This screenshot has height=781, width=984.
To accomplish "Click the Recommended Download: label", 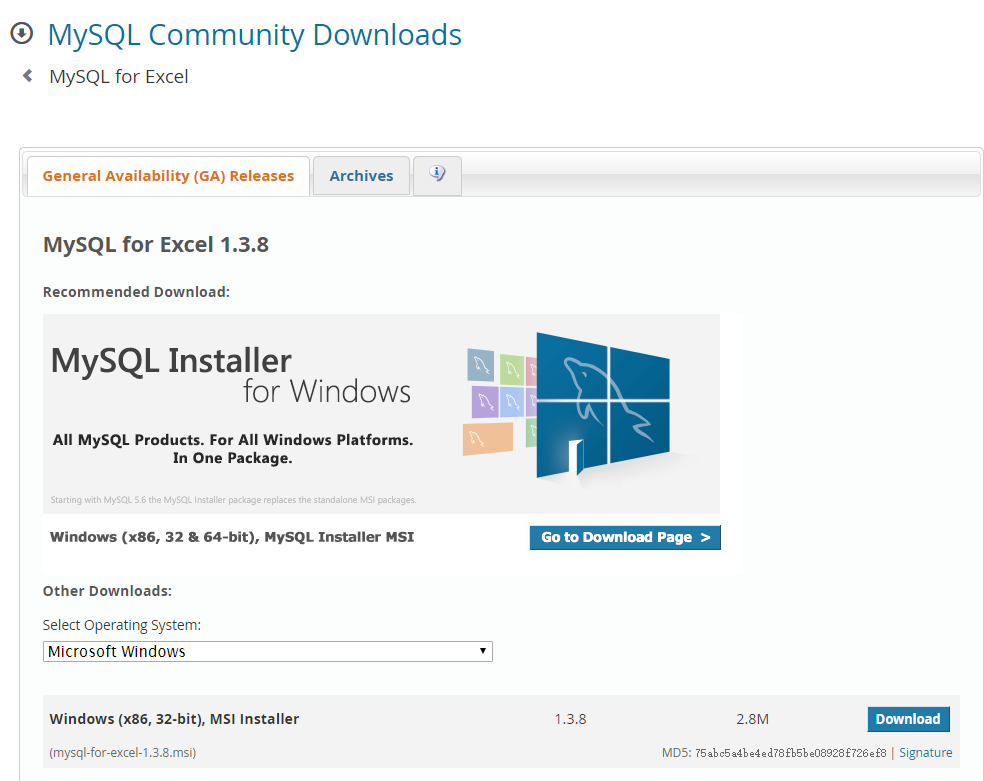I will tap(136, 292).
